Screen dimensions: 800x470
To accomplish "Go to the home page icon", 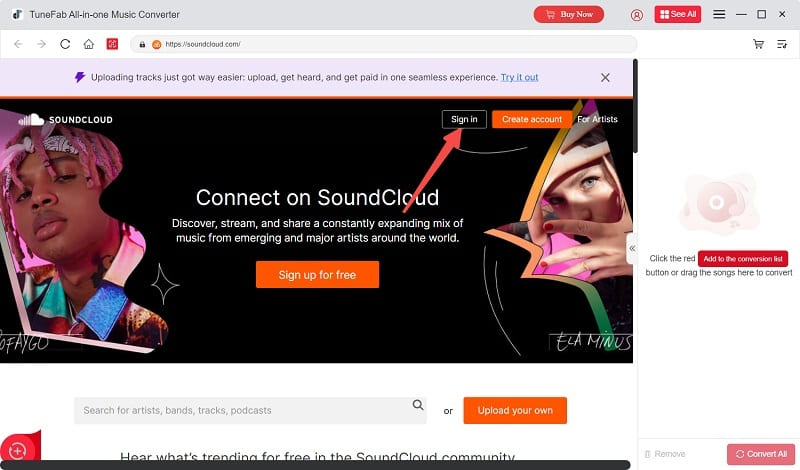I will click(x=89, y=44).
